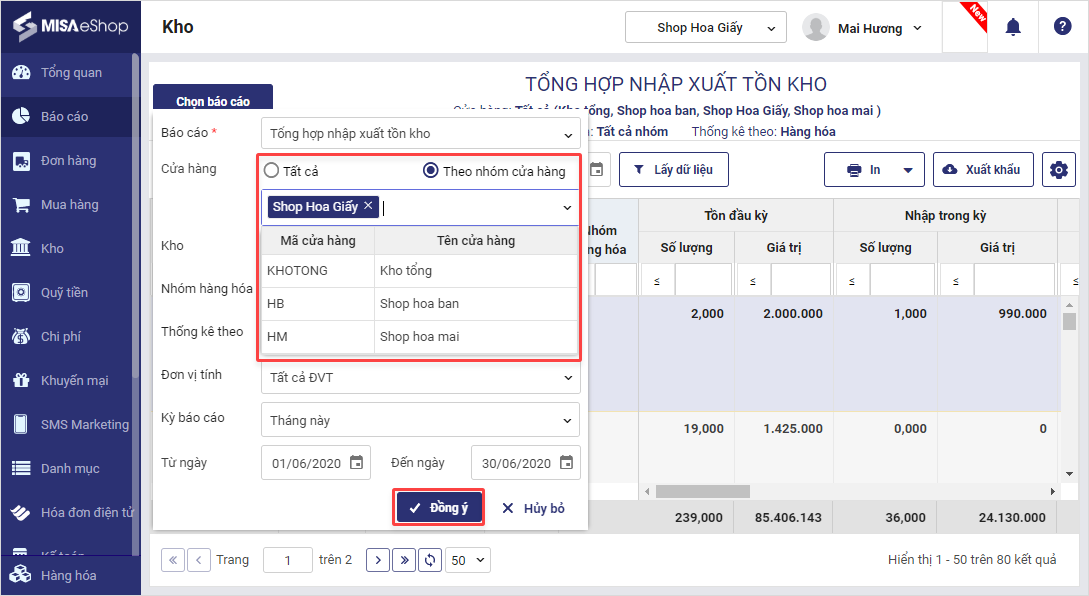Click the Mã cửa hàng column header
This screenshot has width=1089, height=596.
coord(318,240)
